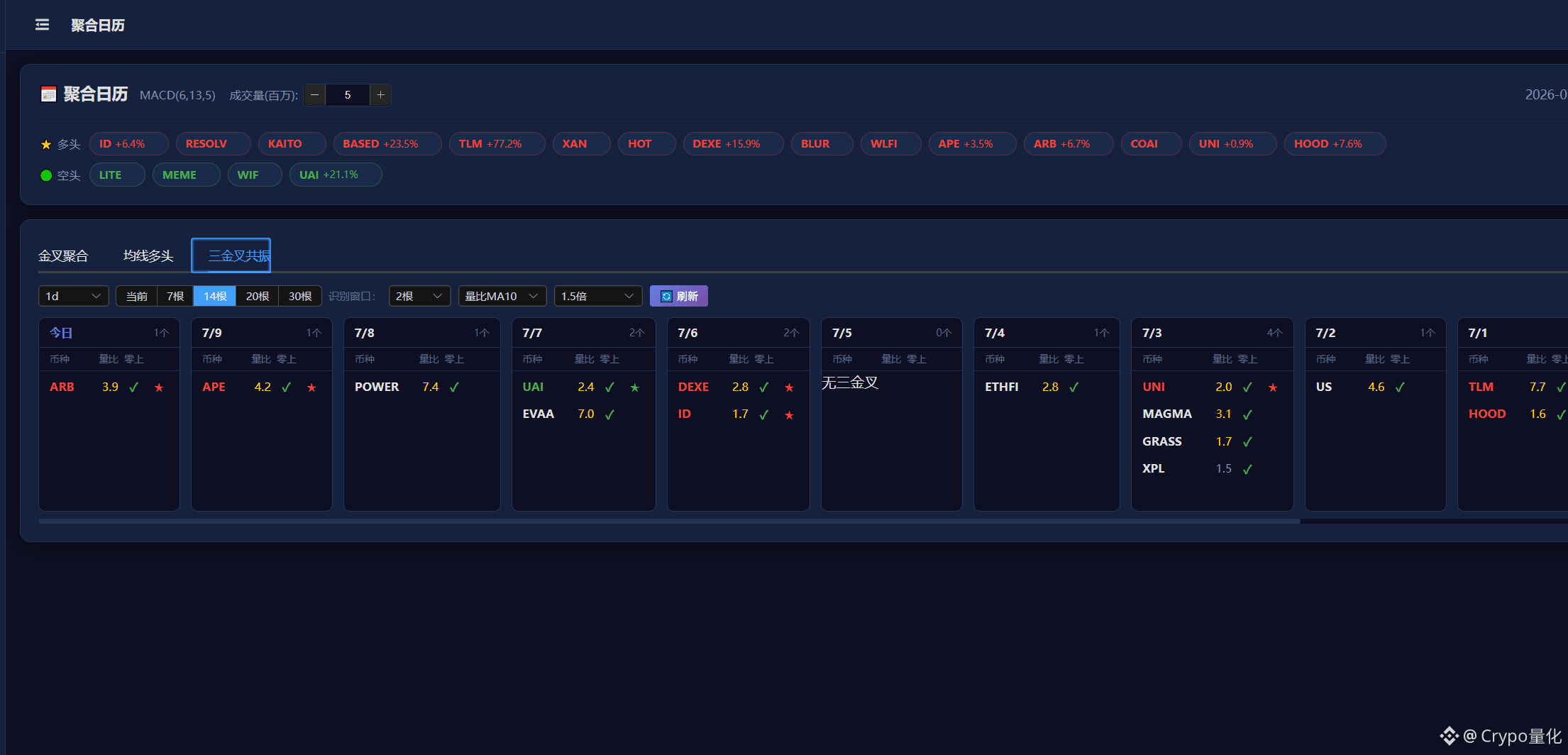Screen dimensions: 1568x755
Task: Click the HOT tag
Action: click(646, 144)
